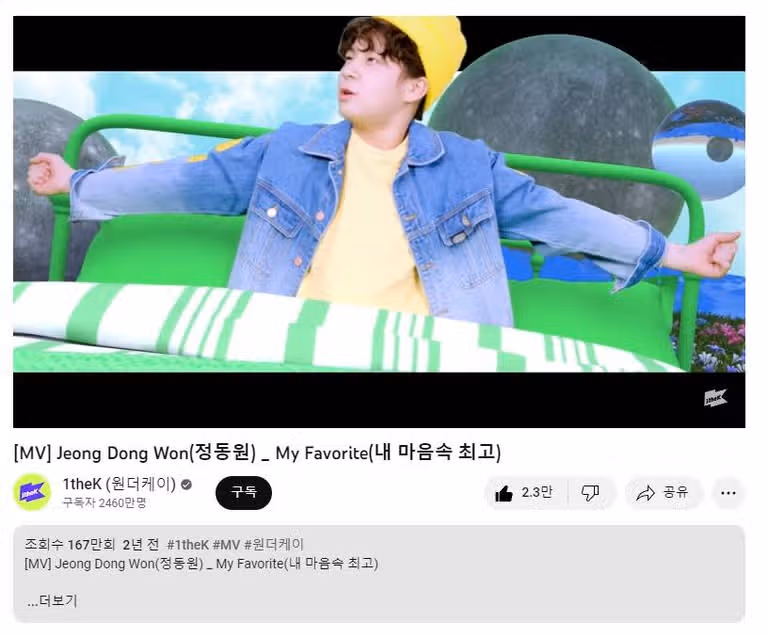Click the share arrow icon
The image size is (768, 635).
click(x=645, y=493)
